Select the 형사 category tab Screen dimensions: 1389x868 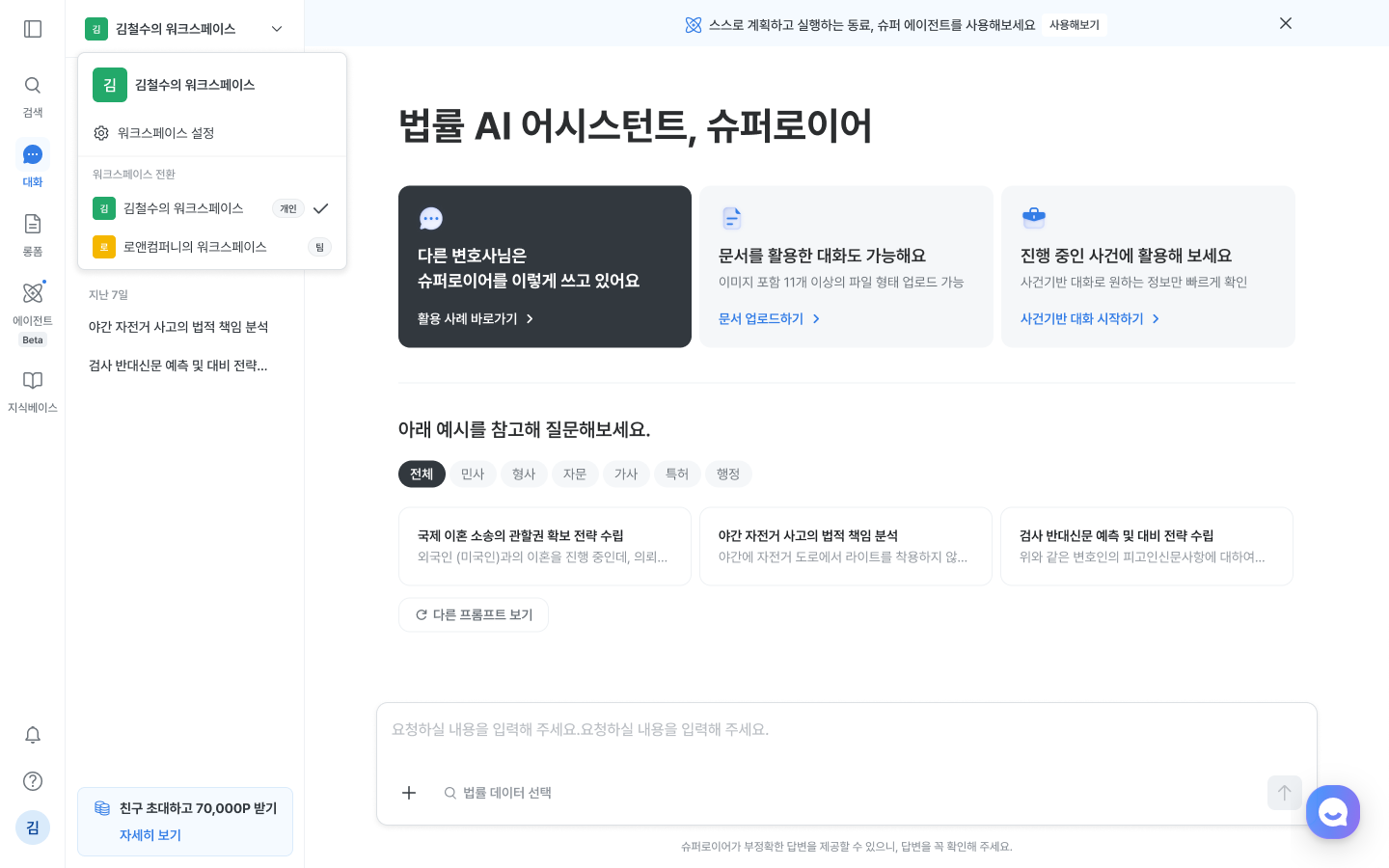tap(524, 475)
